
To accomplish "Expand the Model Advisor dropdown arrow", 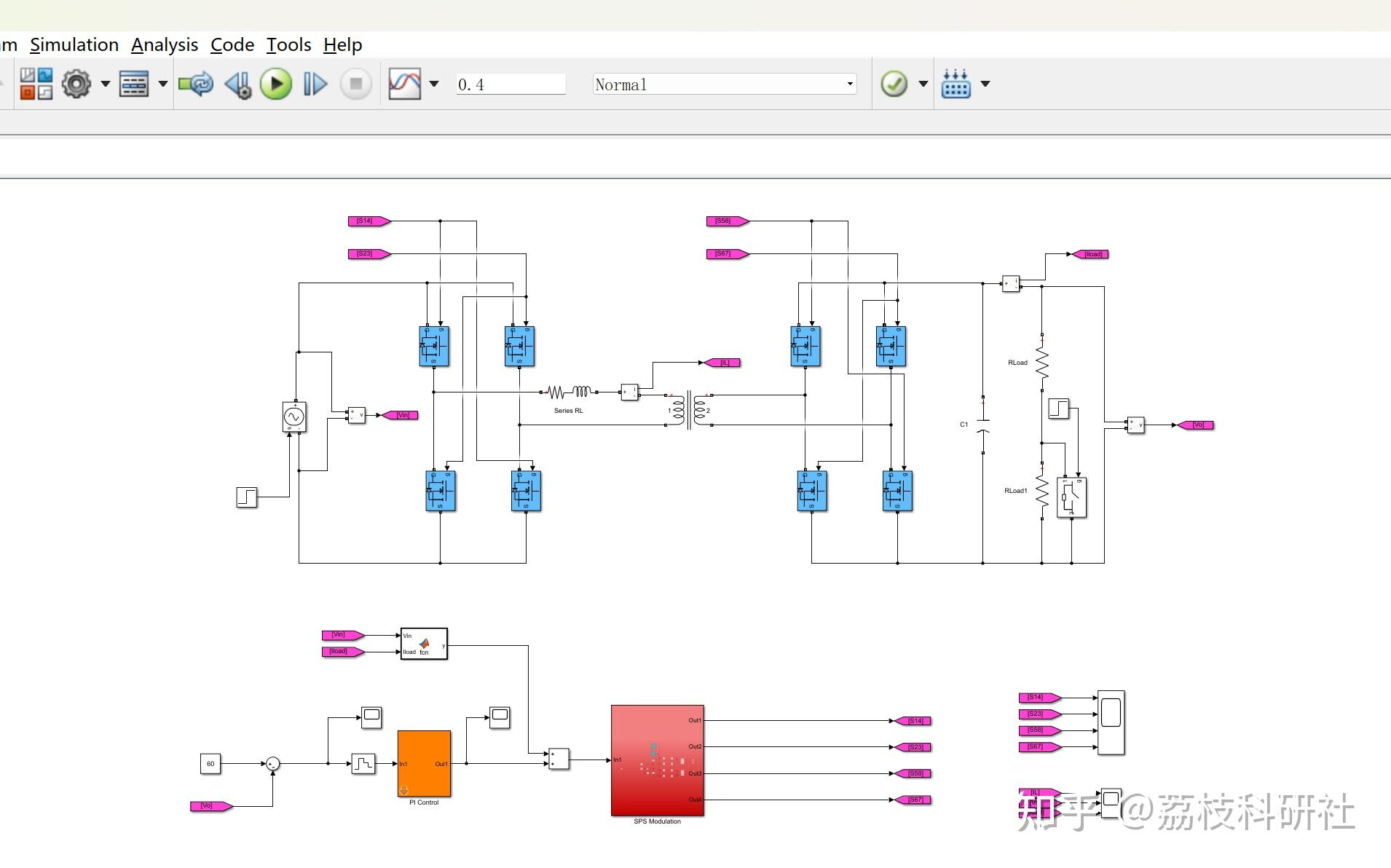I will (923, 84).
